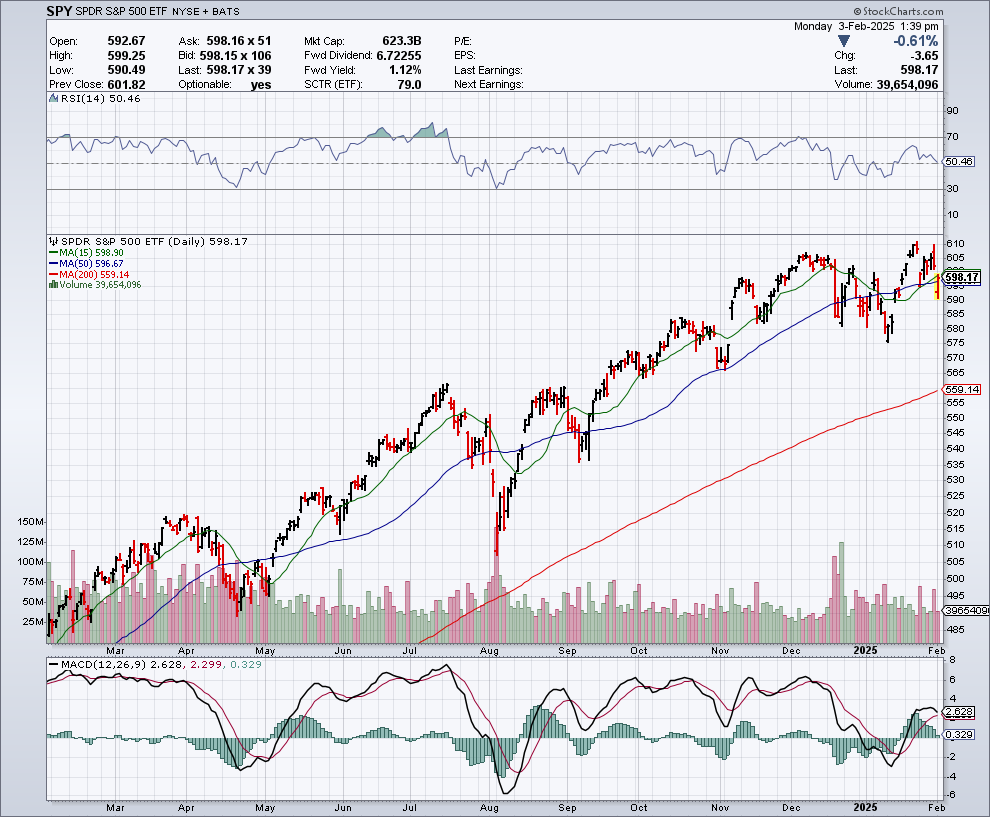Viewport: 990px width, 817px height.
Task: Click the chart-type icon before RSI(14) label
Action: click(54, 98)
